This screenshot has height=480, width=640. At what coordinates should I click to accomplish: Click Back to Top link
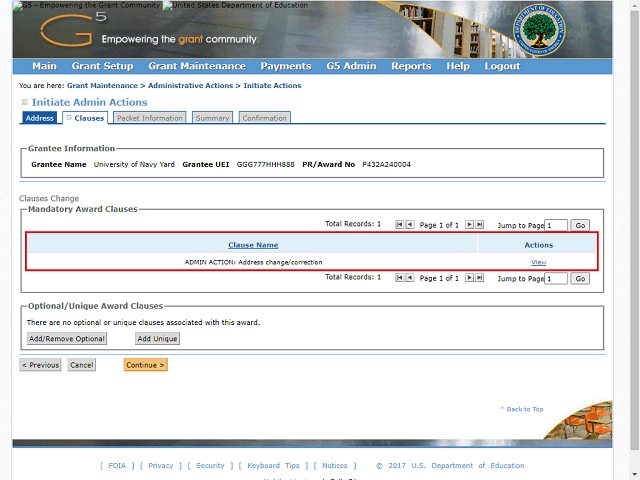tap(522, 409)
